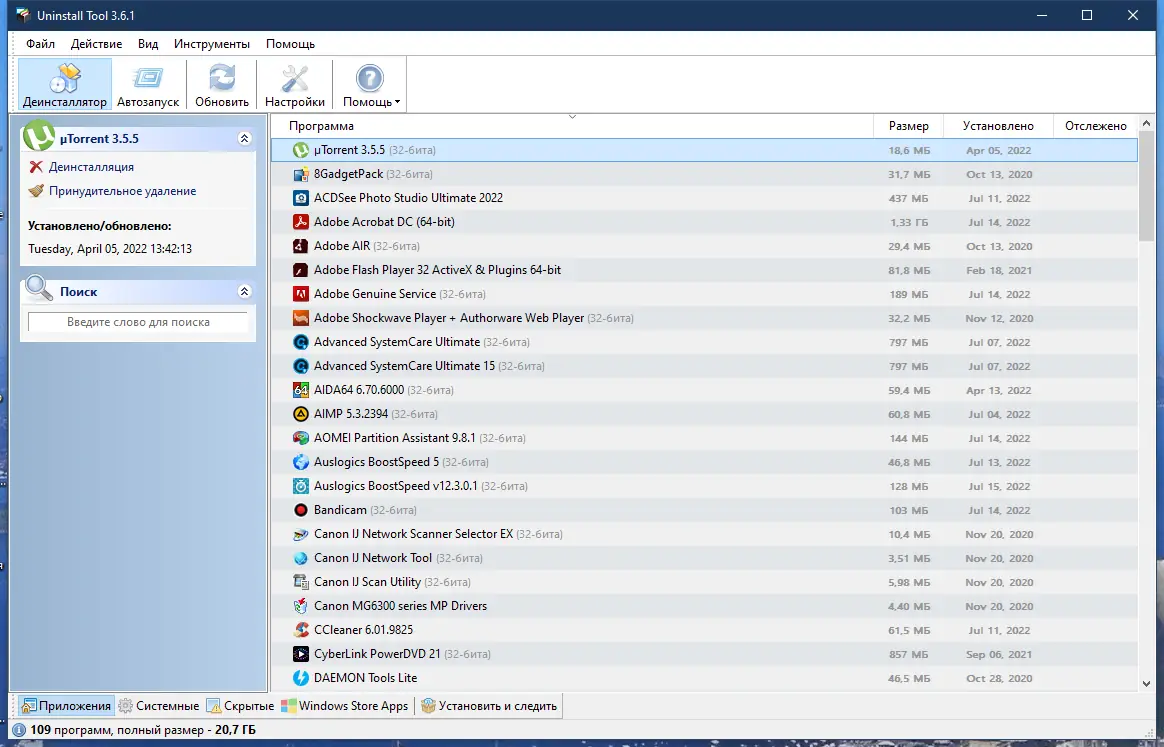Click the Auslogics BoostSpeed v12.3.0.1 icon
Image resolution: width=1164 pixels, height=747 pixels.
point(301,486)
